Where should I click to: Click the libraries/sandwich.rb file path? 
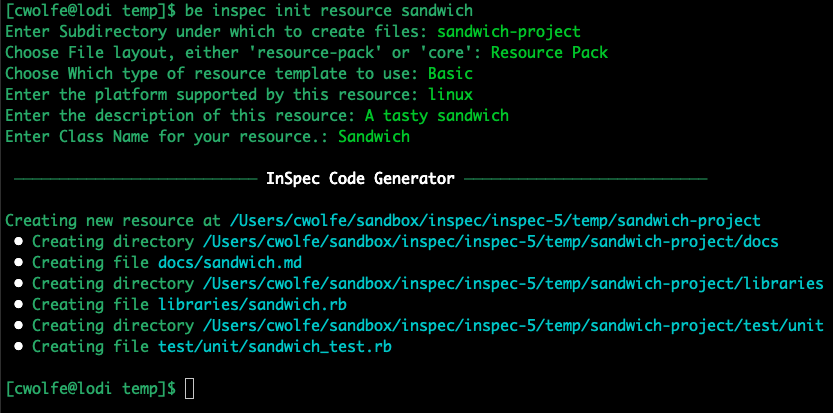253,305
